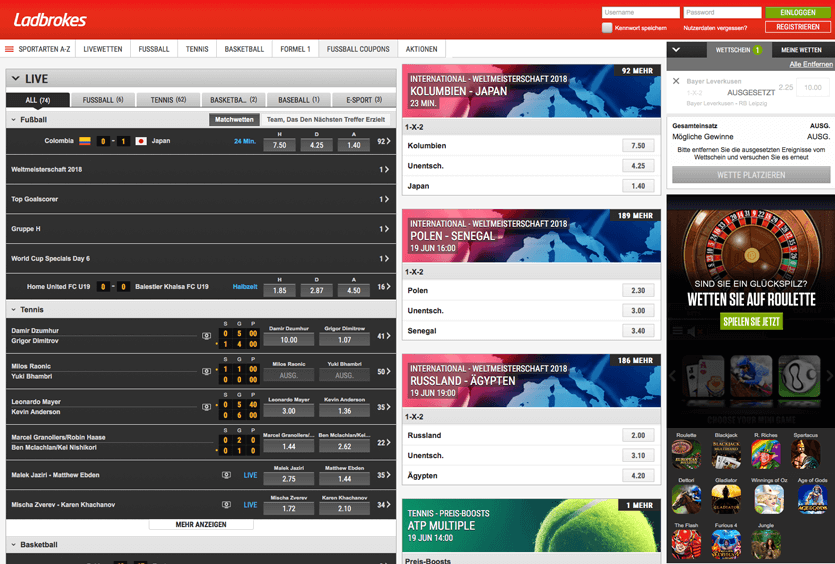Bet on Kolumbien at 7.50 in banner panel
The image size is (835, 564).
638,145
